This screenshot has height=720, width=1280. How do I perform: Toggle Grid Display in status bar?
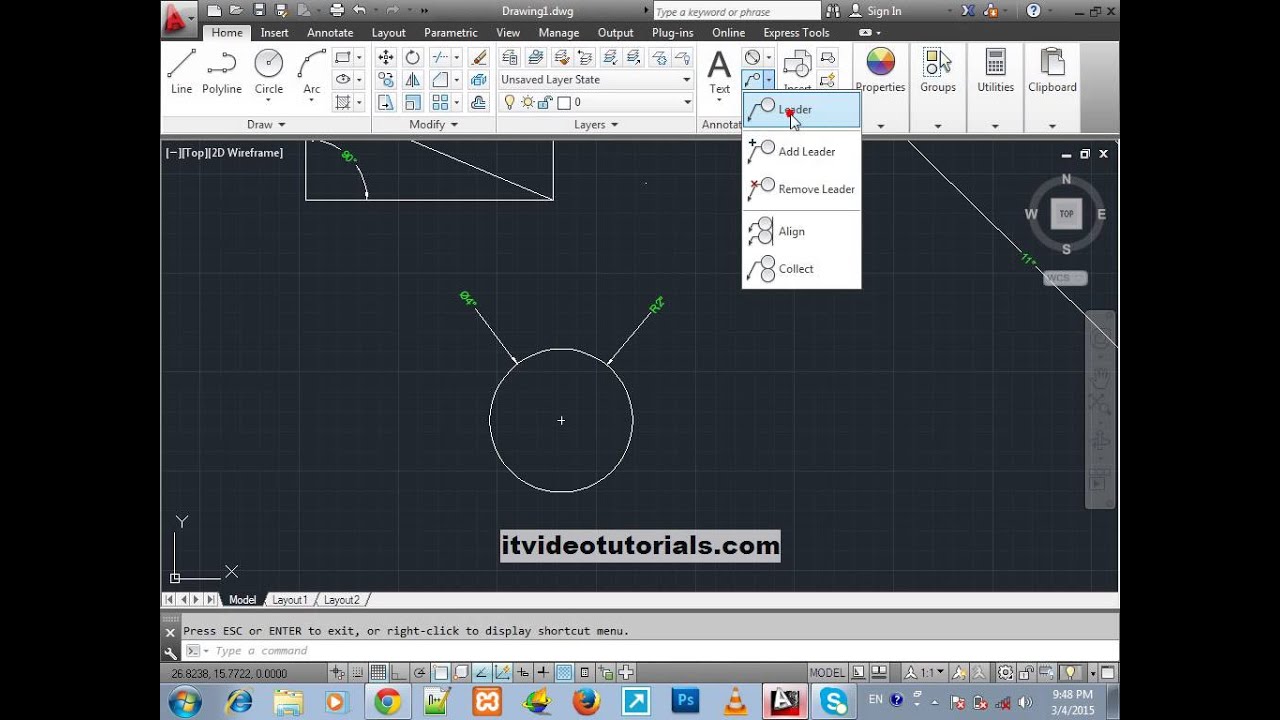[378, 673]
